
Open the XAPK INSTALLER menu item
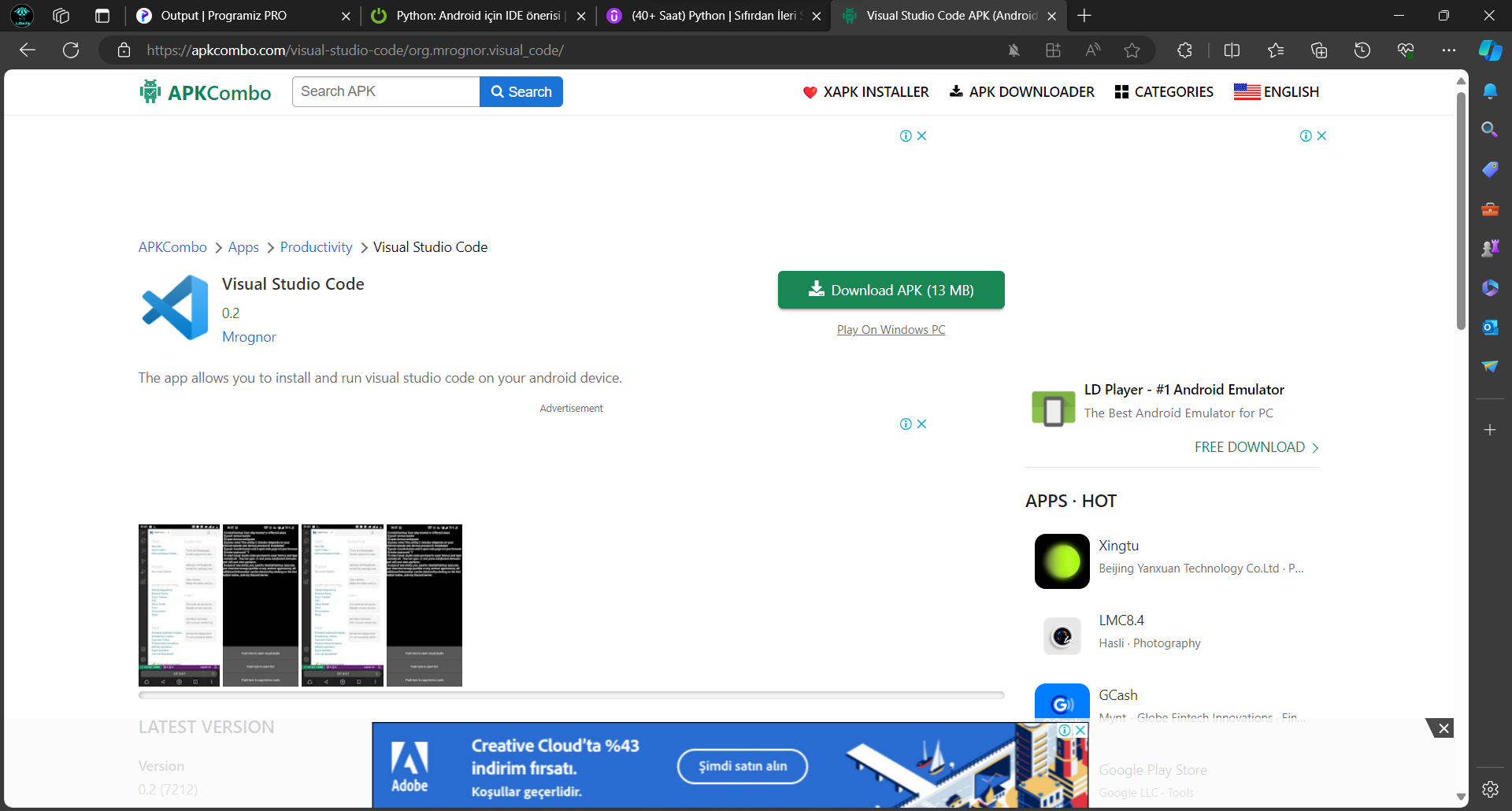(x=865, y=92)
